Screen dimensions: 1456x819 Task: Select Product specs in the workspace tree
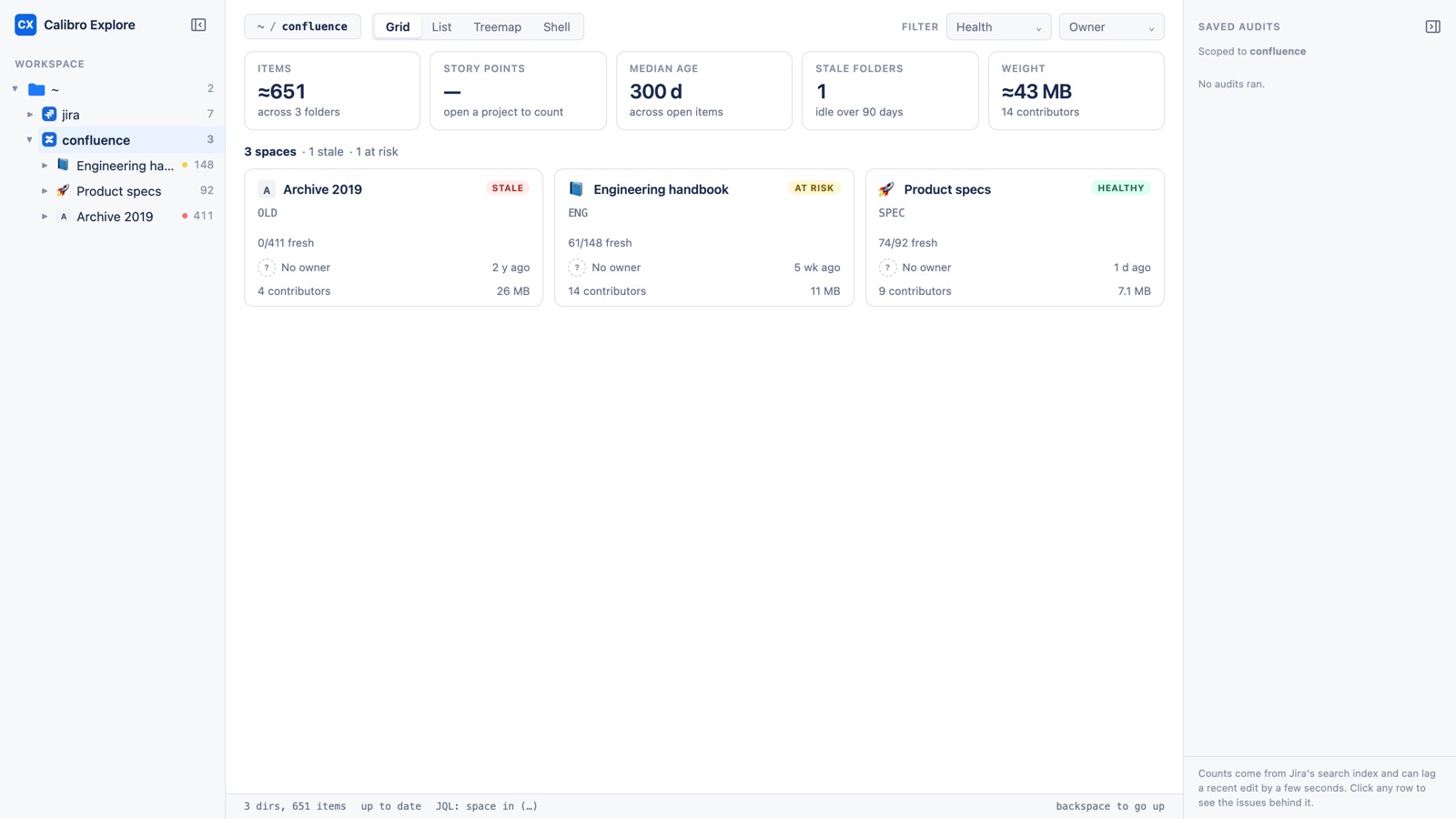coord(113,191)
